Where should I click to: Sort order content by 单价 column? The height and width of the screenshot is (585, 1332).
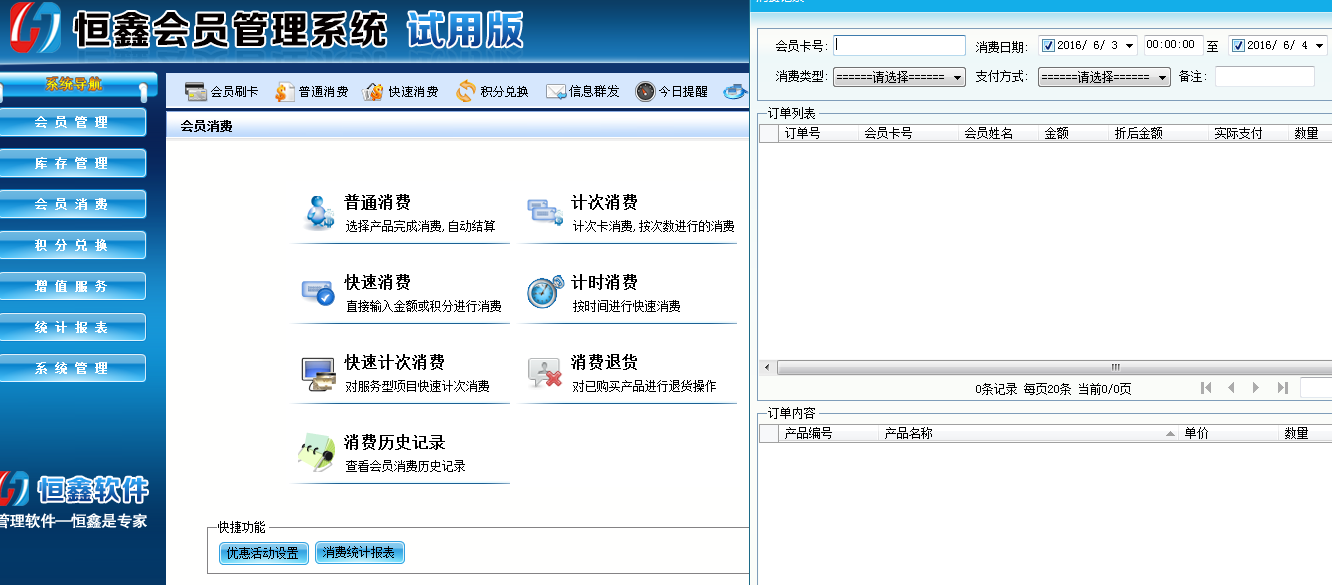[1229, 434]
